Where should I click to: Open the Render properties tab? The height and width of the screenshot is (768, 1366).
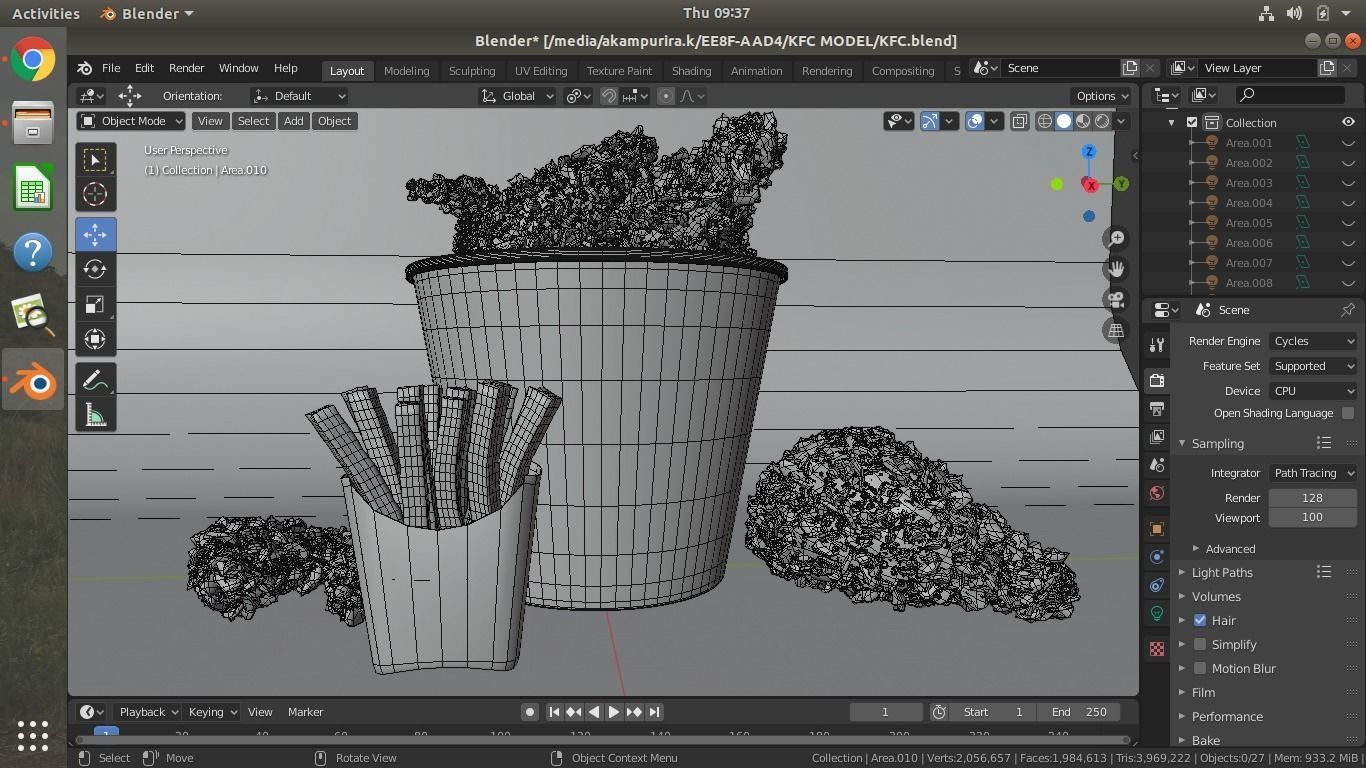1157,381
